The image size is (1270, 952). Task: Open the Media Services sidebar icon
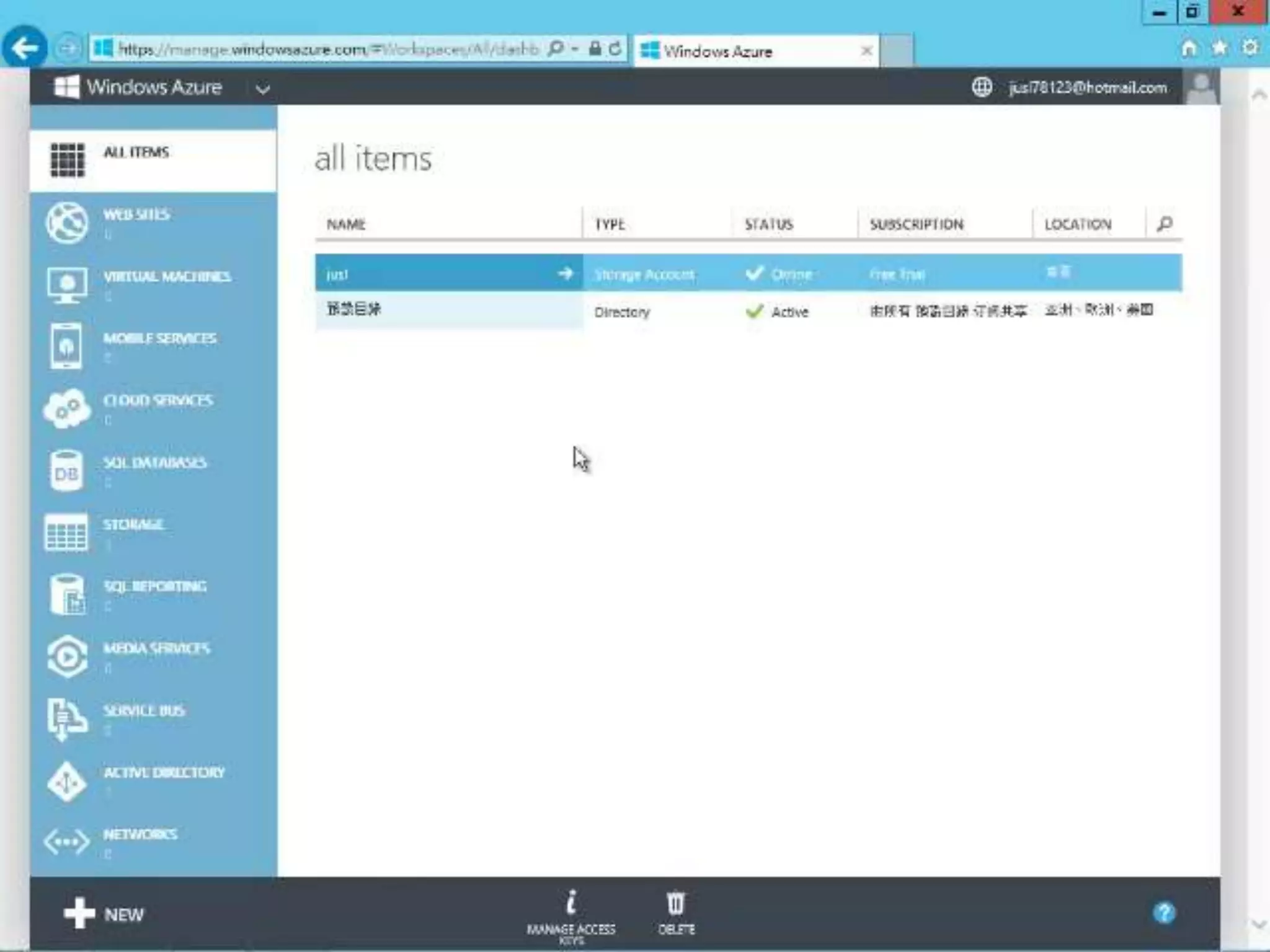[x=66, y=656]
